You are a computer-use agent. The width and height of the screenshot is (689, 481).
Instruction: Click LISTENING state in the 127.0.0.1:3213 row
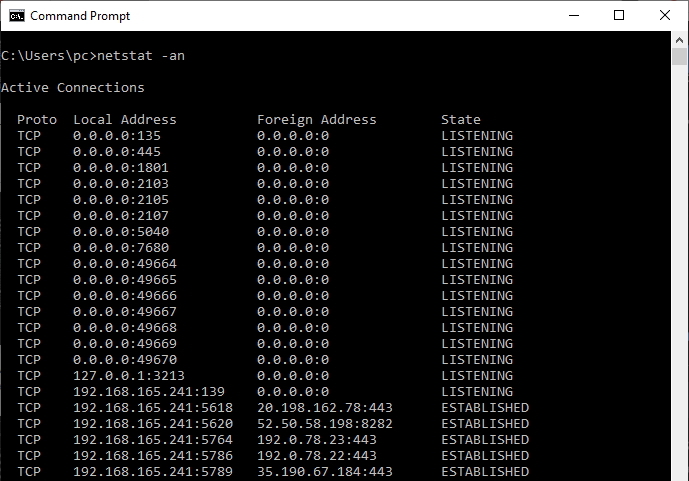tap(477, 376)
